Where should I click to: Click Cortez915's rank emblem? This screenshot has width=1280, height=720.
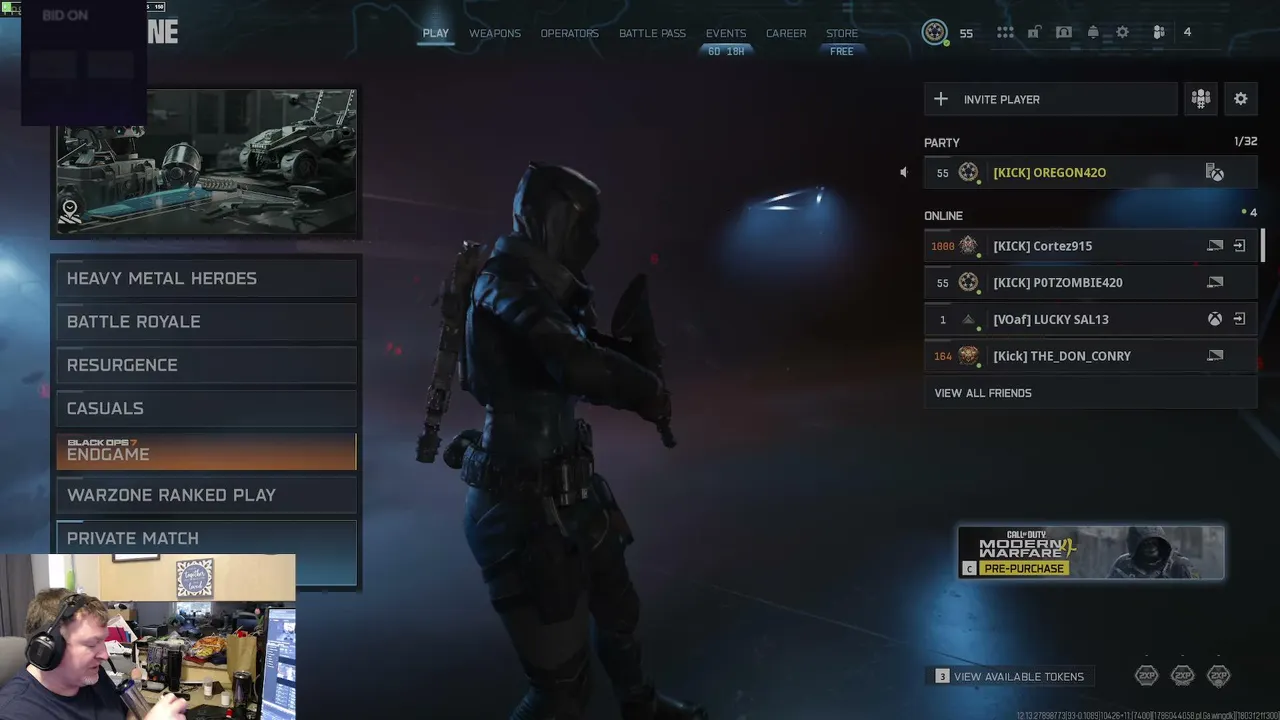pos(968,245)
